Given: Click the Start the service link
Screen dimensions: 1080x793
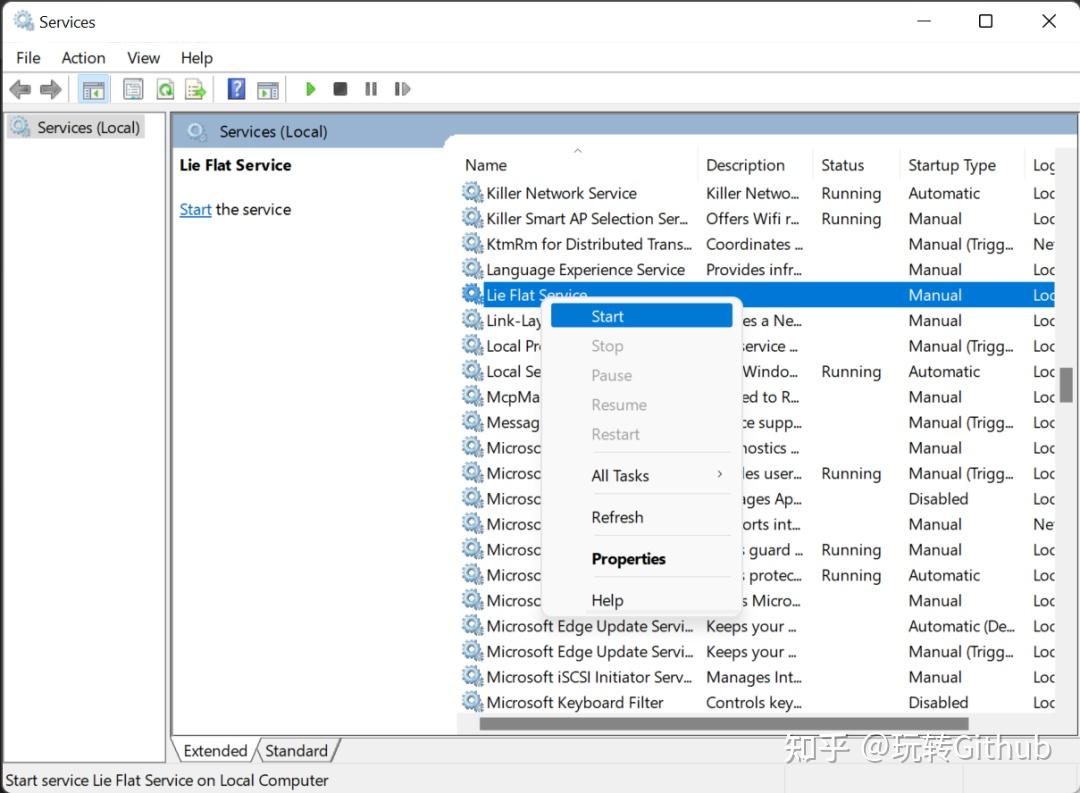Looking at the screenshot, I should (195, 209).
